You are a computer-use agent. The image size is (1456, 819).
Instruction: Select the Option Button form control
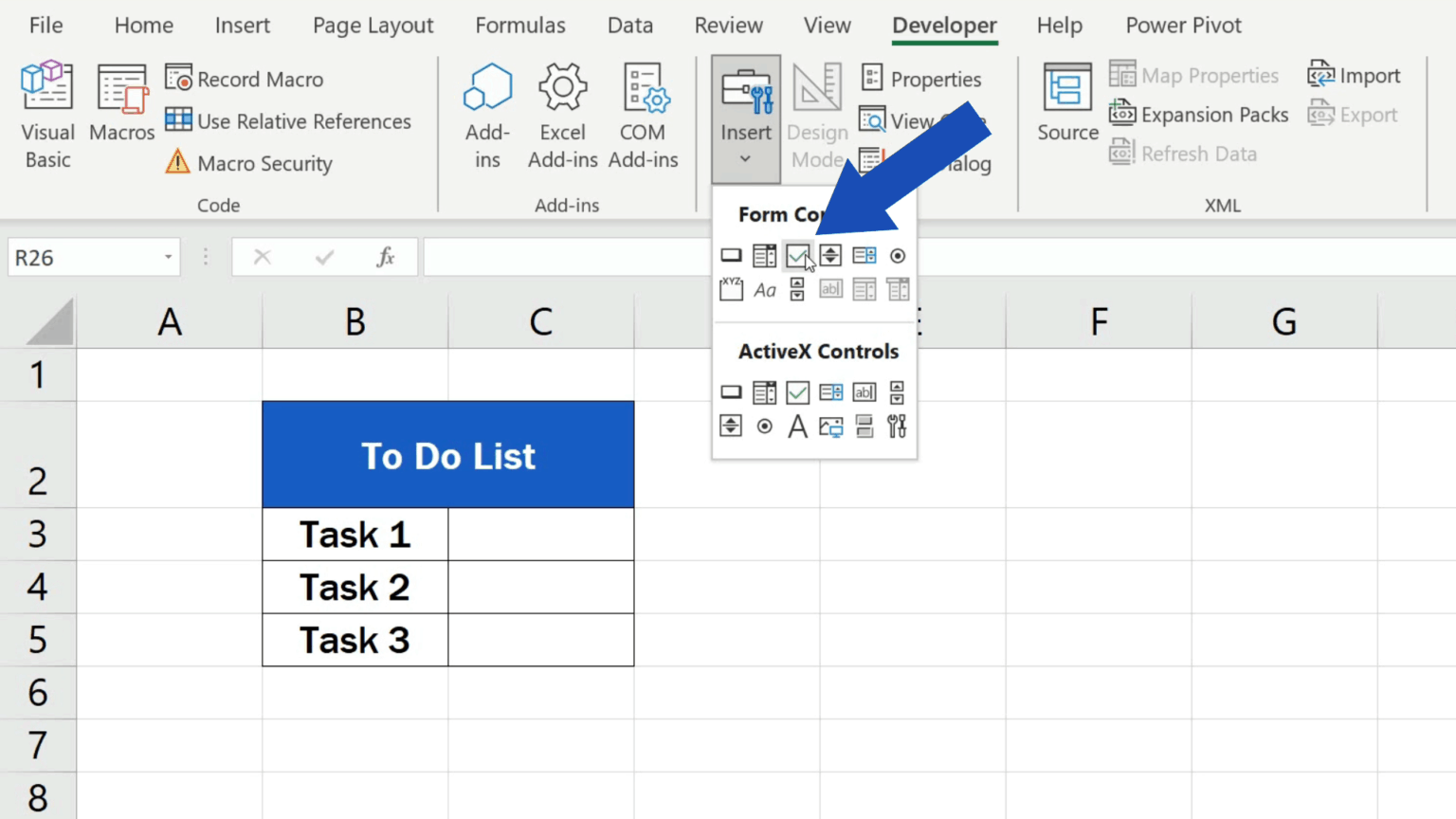[x=897, y=255]
